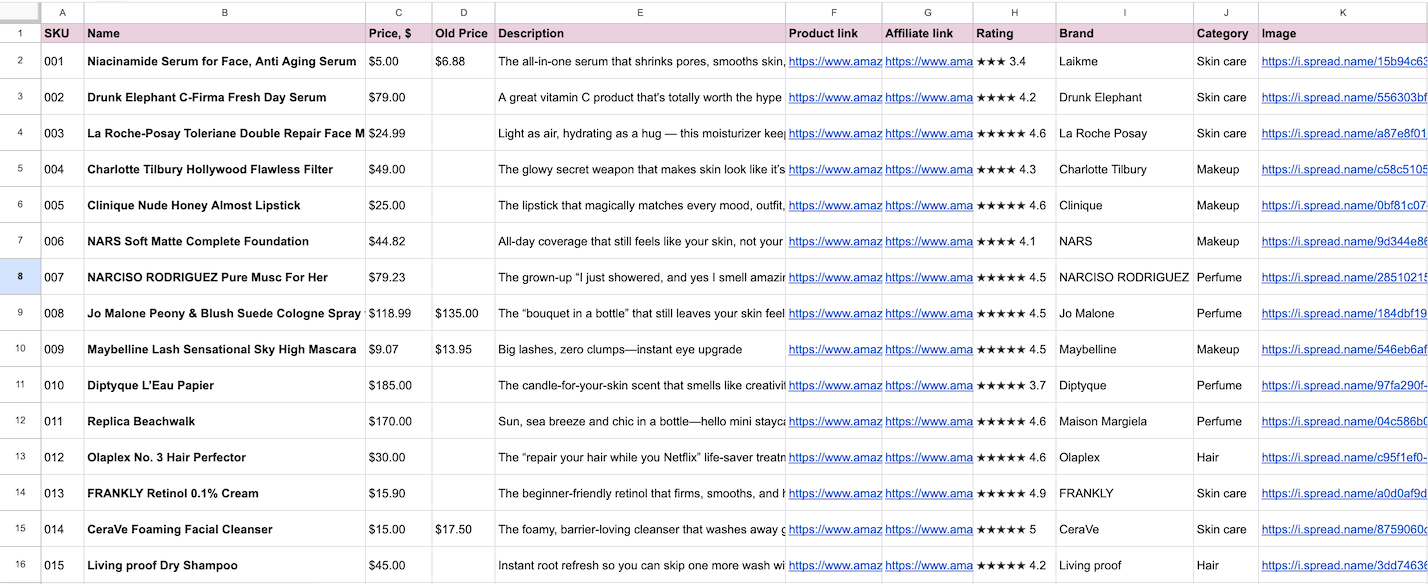Select the $185.00 price cell
The image size is (1428, 584).
coord(399,385)
